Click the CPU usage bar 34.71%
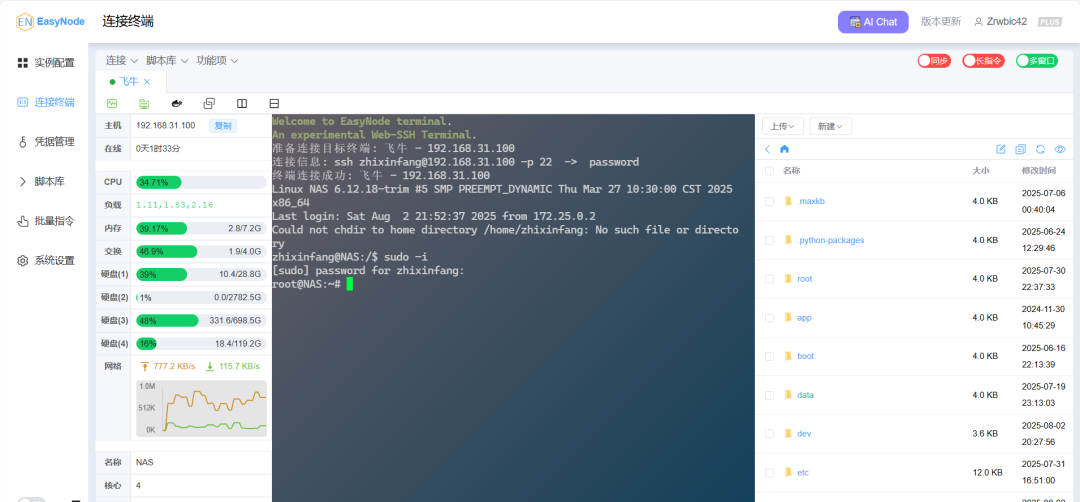This screenshot has height=502, width=1080. [201, 182]
